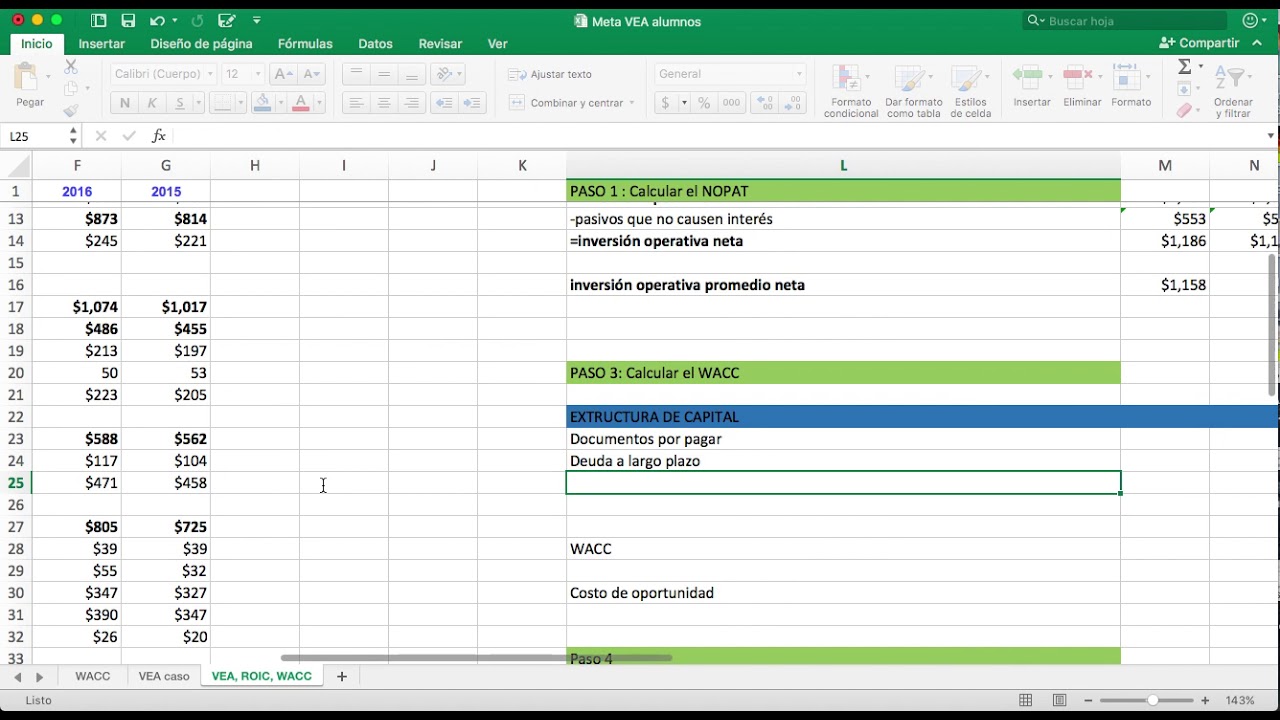
Task: Click increase decimal places icon
Action: click(x=765, y=103)
